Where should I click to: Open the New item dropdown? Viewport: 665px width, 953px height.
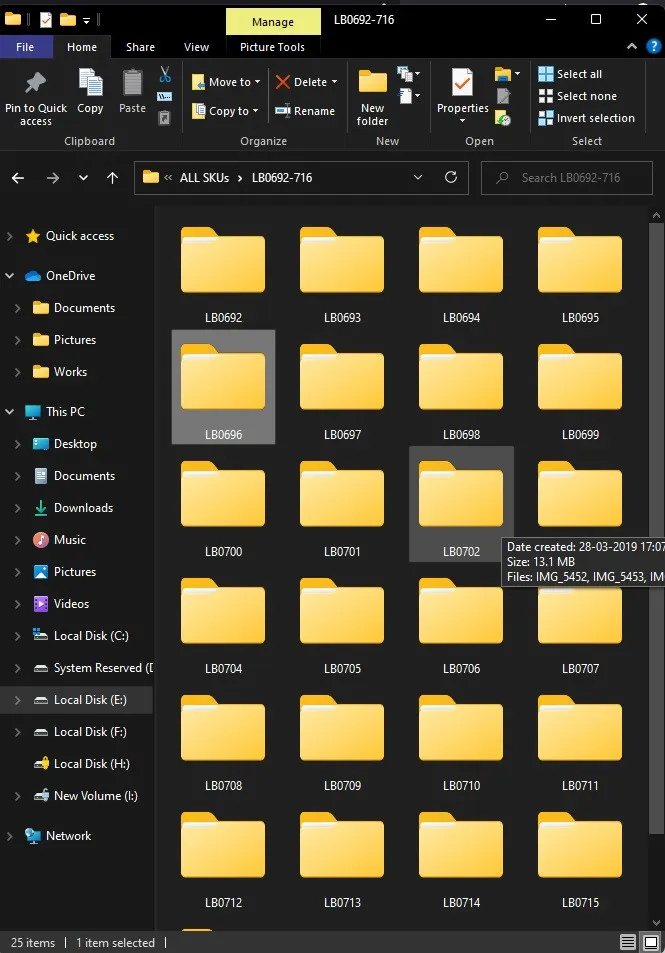[x=408, y=74]
